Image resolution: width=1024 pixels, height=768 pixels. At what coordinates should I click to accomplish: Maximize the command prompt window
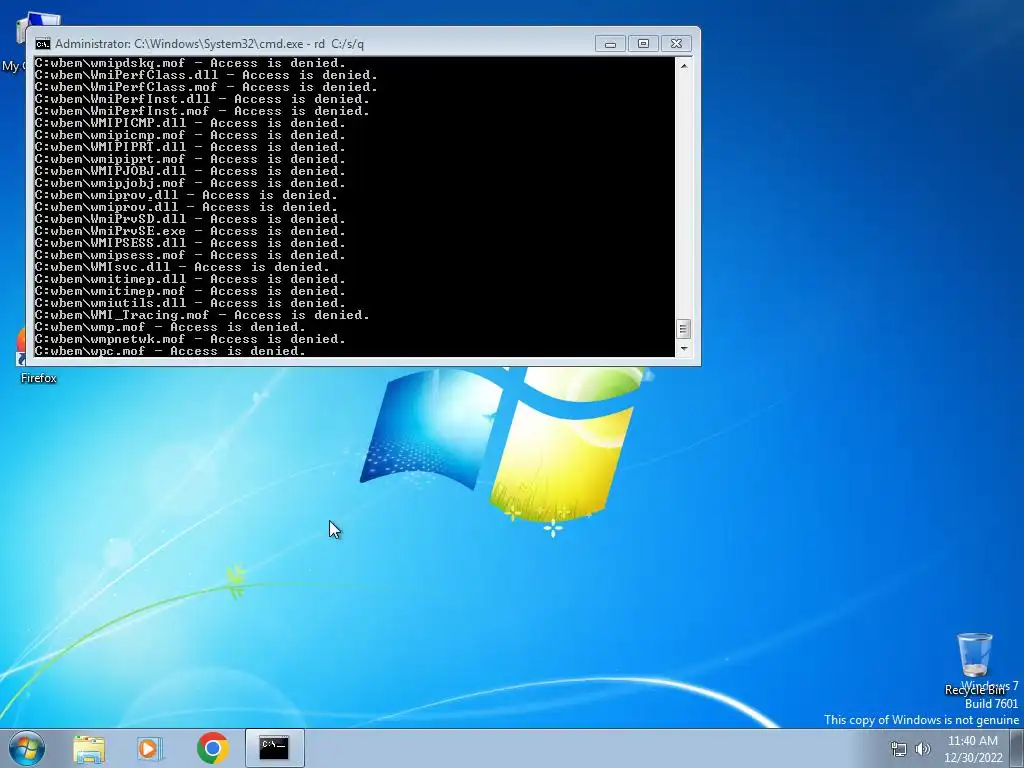click(643, 44)
